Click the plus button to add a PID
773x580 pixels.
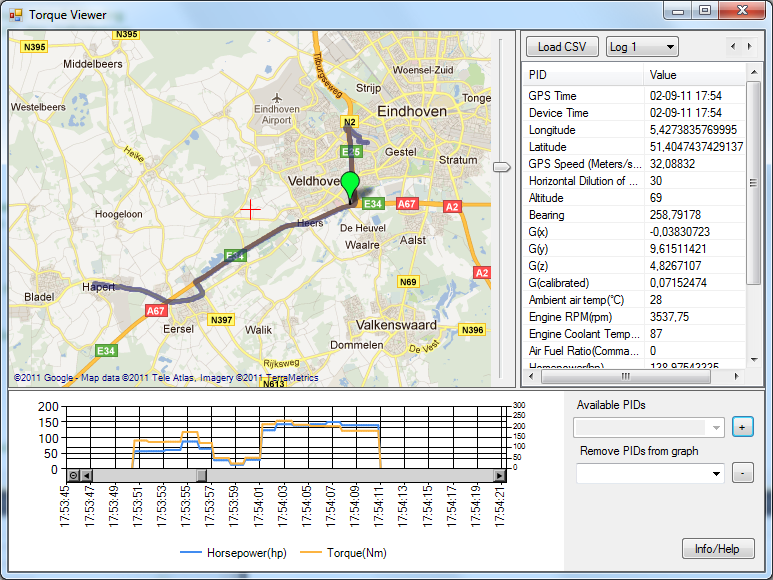point(742,427)
